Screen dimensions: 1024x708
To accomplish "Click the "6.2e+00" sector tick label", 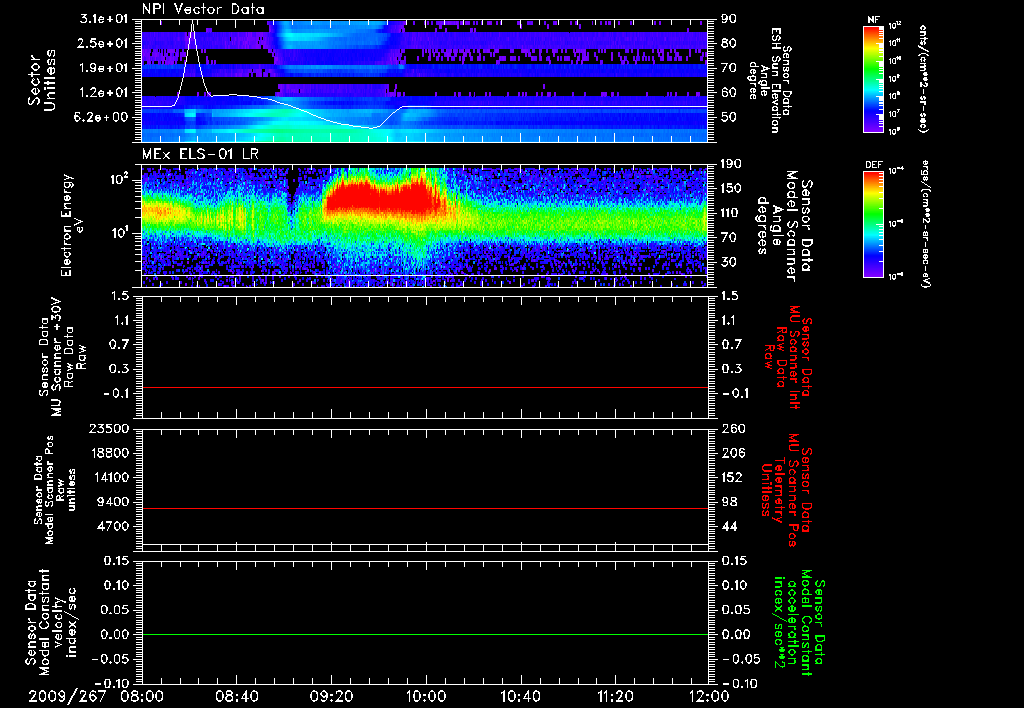I will [x=103, y=117].
